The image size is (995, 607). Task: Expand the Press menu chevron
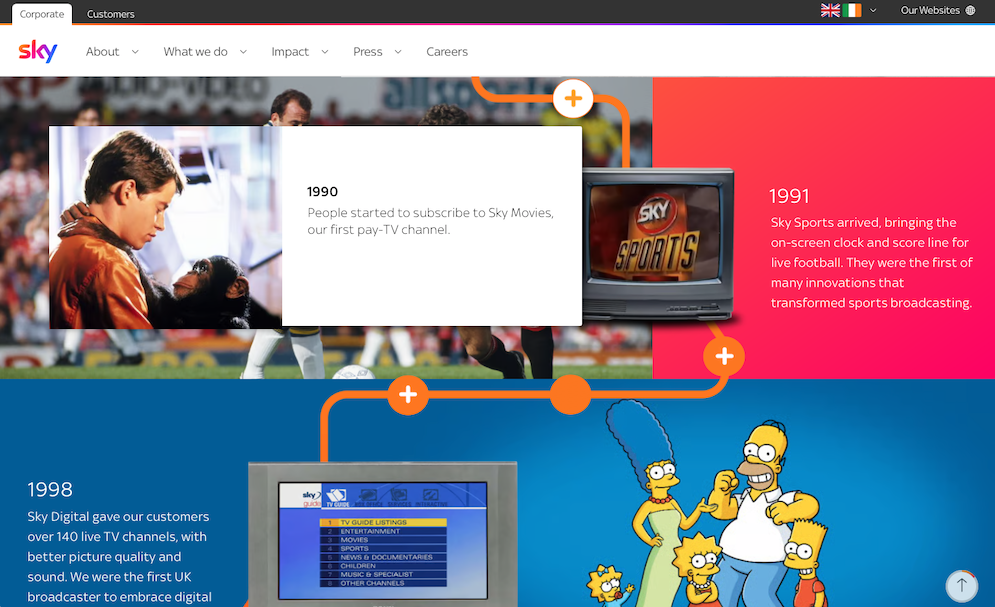pyautogui.click(x=398, y=52)
